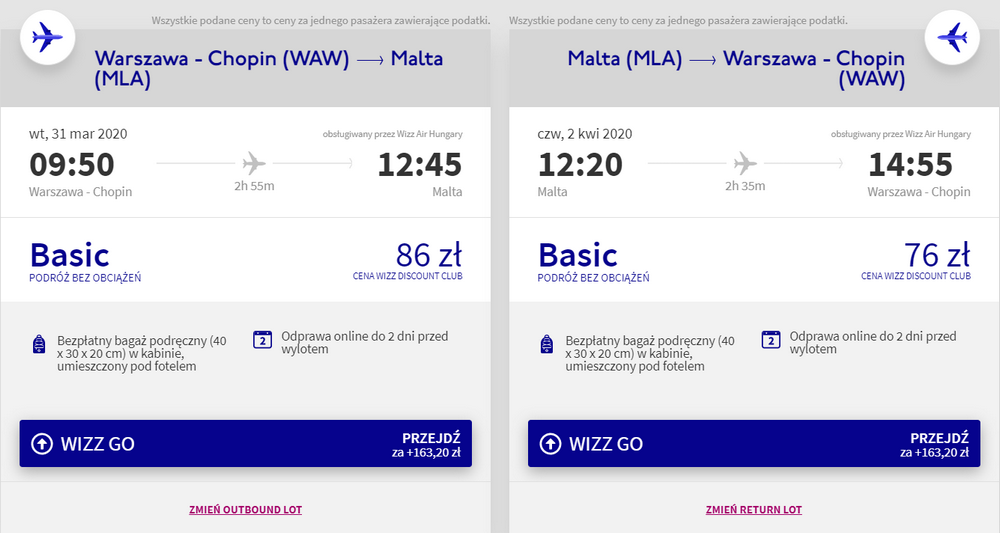
Task: Click the gray plane icon above 2h 35m
Action: pyautogui.click(x=745, y=163)
